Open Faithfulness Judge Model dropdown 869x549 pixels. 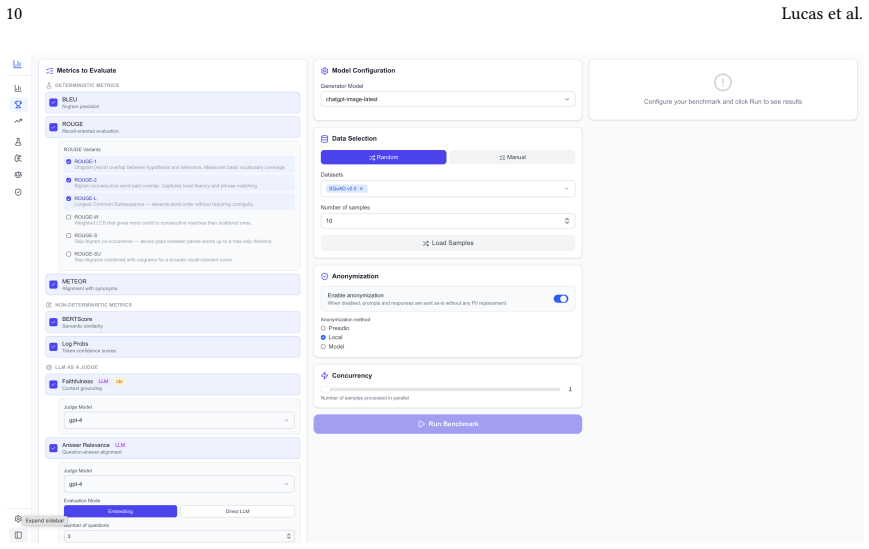pos(179,420)
